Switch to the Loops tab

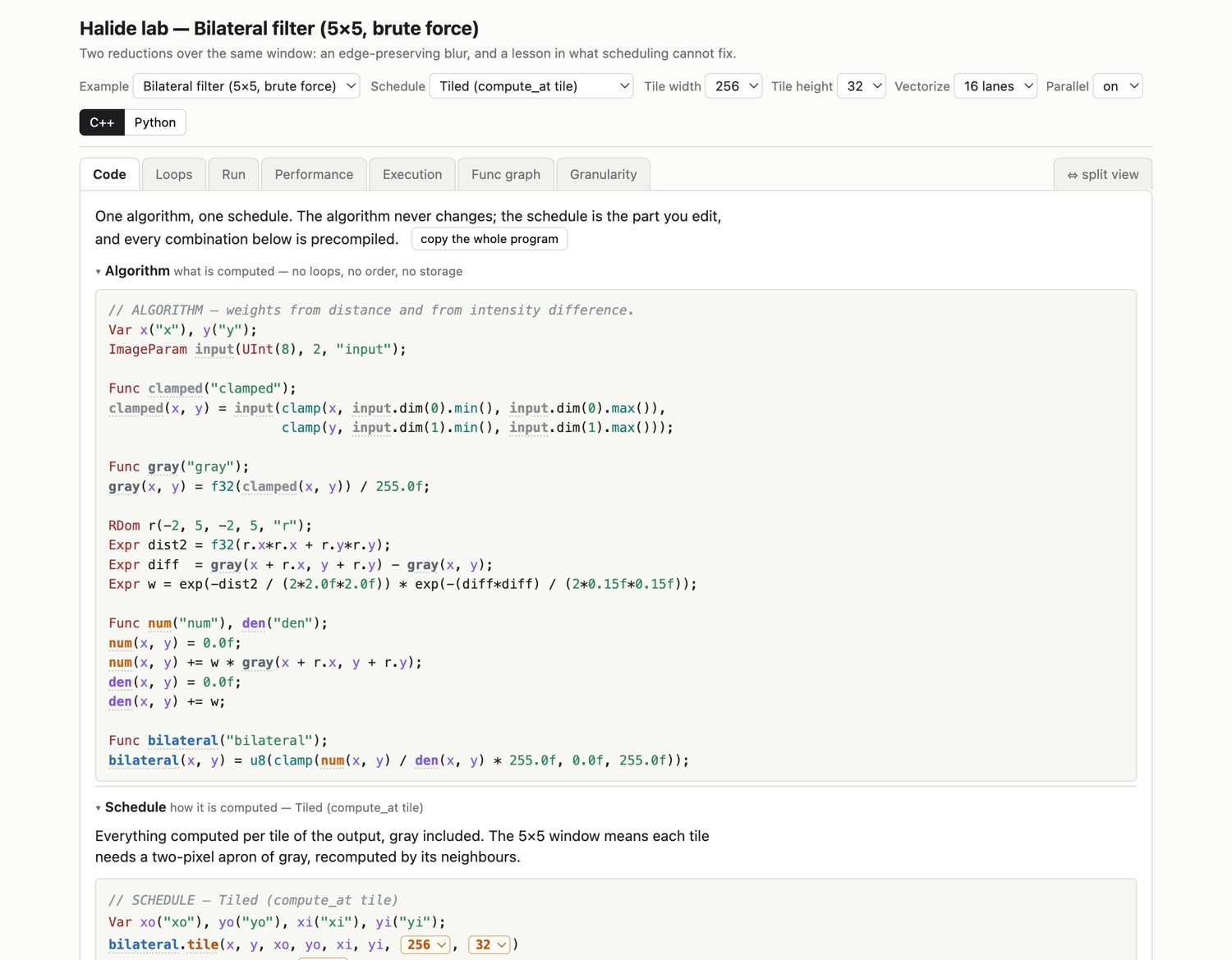pyautogui.click(x=174, y=174)
